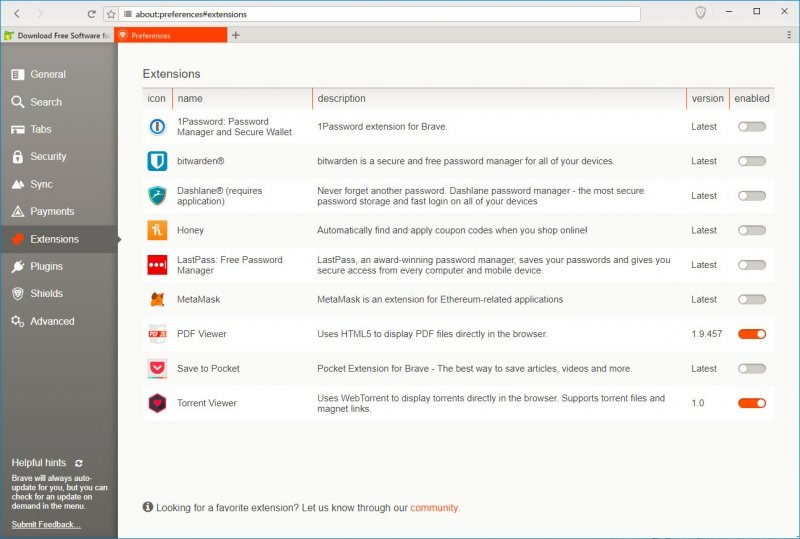Click the MetaMask fox icon
This screenshot has height=539, width=800.
point(157,299)
